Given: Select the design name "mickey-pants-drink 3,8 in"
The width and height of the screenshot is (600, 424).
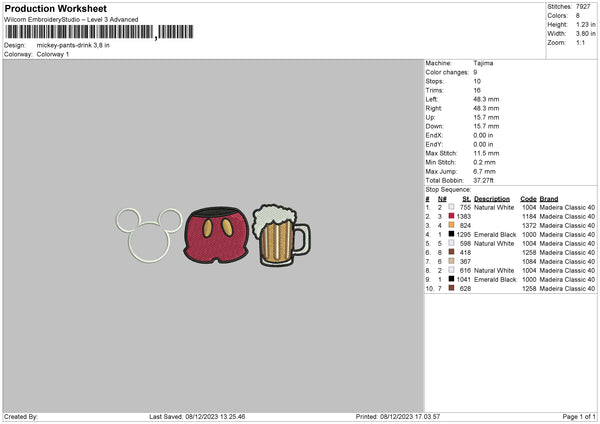Looking at the screenshot, I should coord(73,45).
